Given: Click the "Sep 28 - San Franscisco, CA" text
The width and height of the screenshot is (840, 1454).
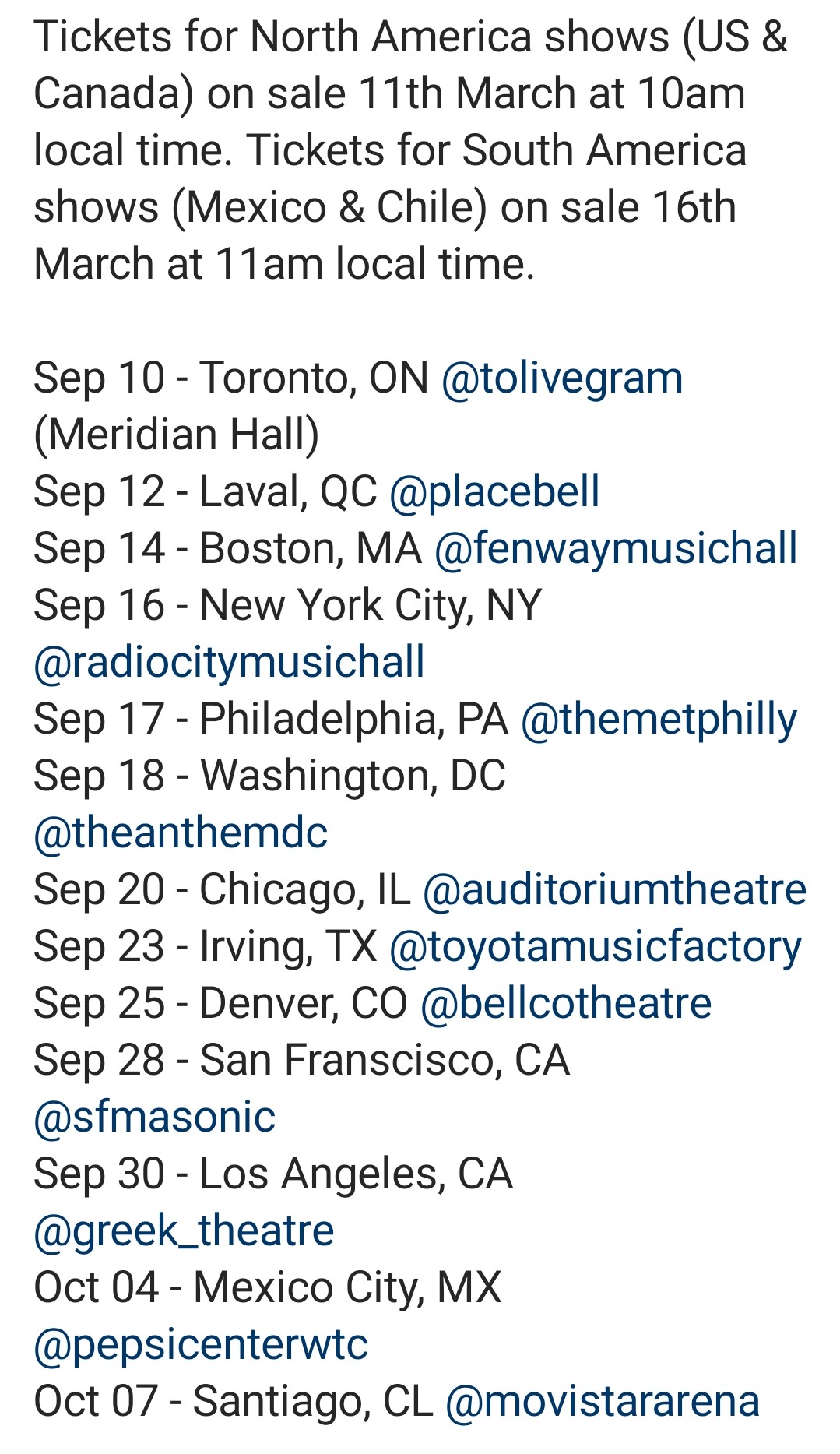Looking at the screenshot, I should click(301, 1061).
